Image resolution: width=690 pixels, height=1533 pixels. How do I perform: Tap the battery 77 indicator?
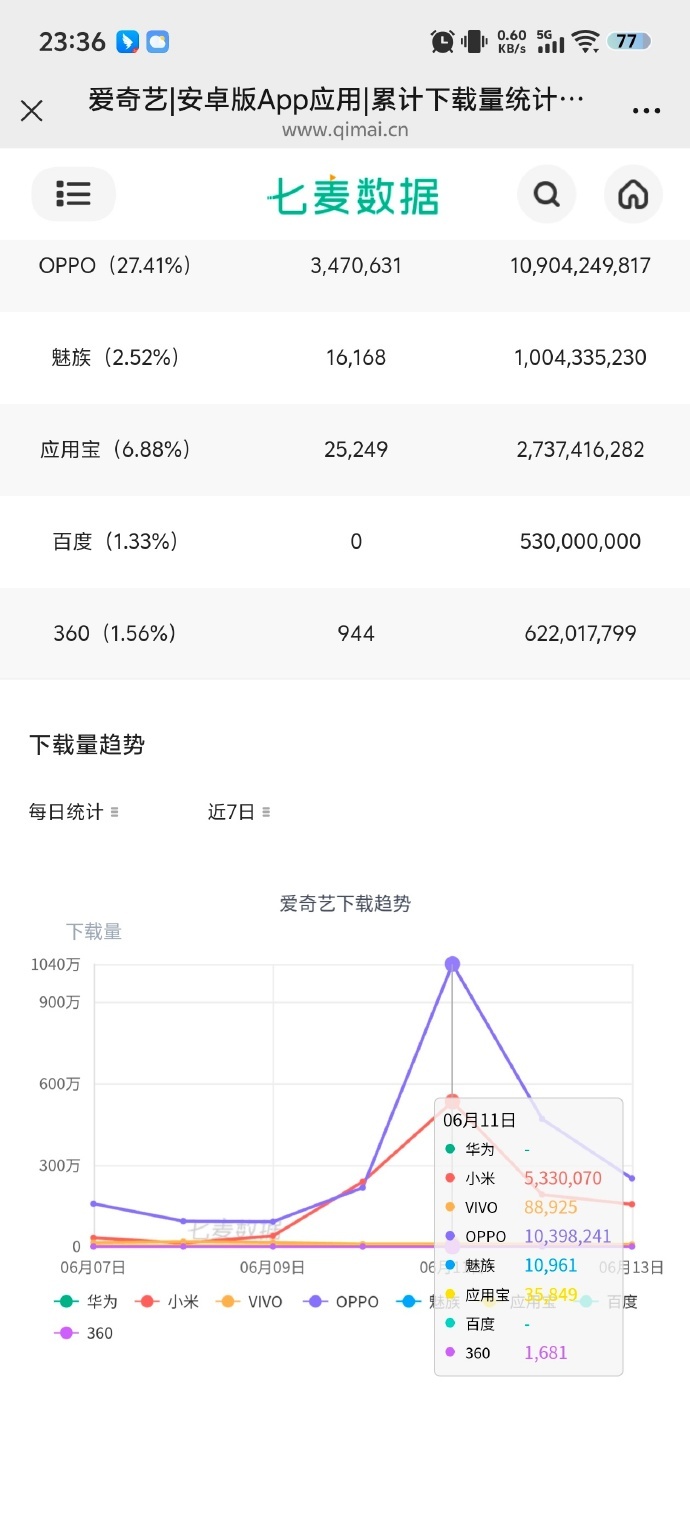click(629, 42)
